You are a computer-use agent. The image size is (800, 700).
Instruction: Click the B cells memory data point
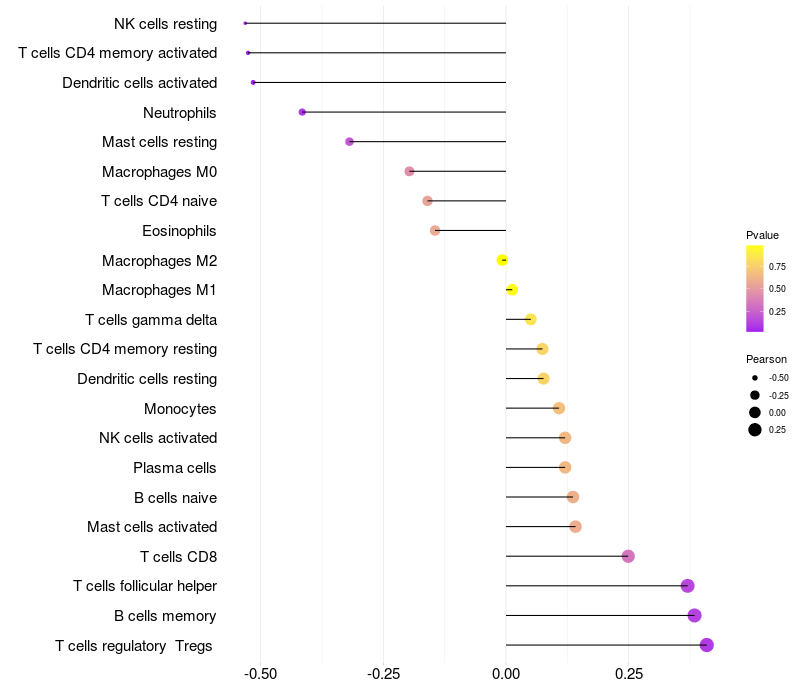pyautogui.click(x=694, y=615)
